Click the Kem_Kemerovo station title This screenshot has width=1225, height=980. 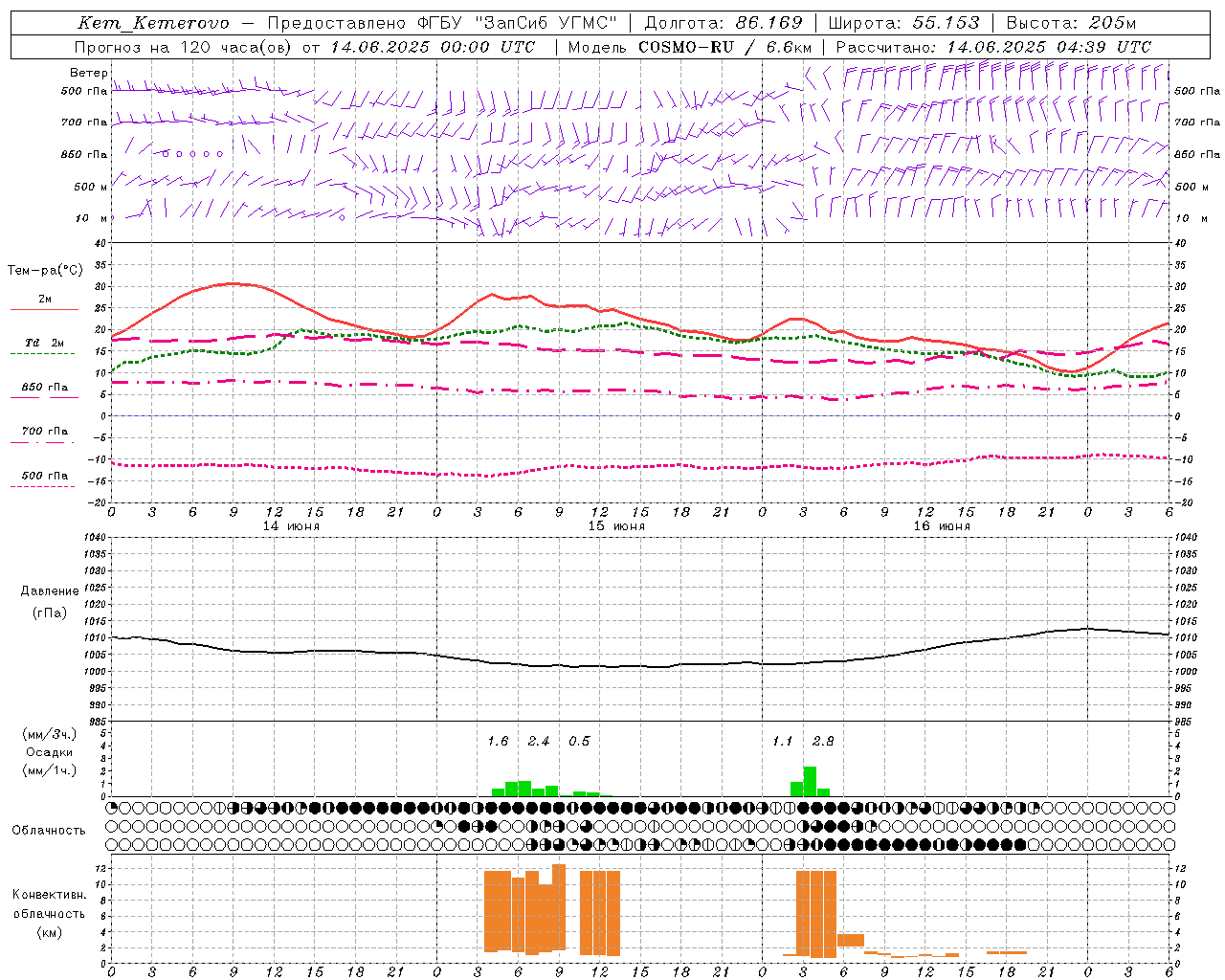pyautogui.click(x=153, y=23)
